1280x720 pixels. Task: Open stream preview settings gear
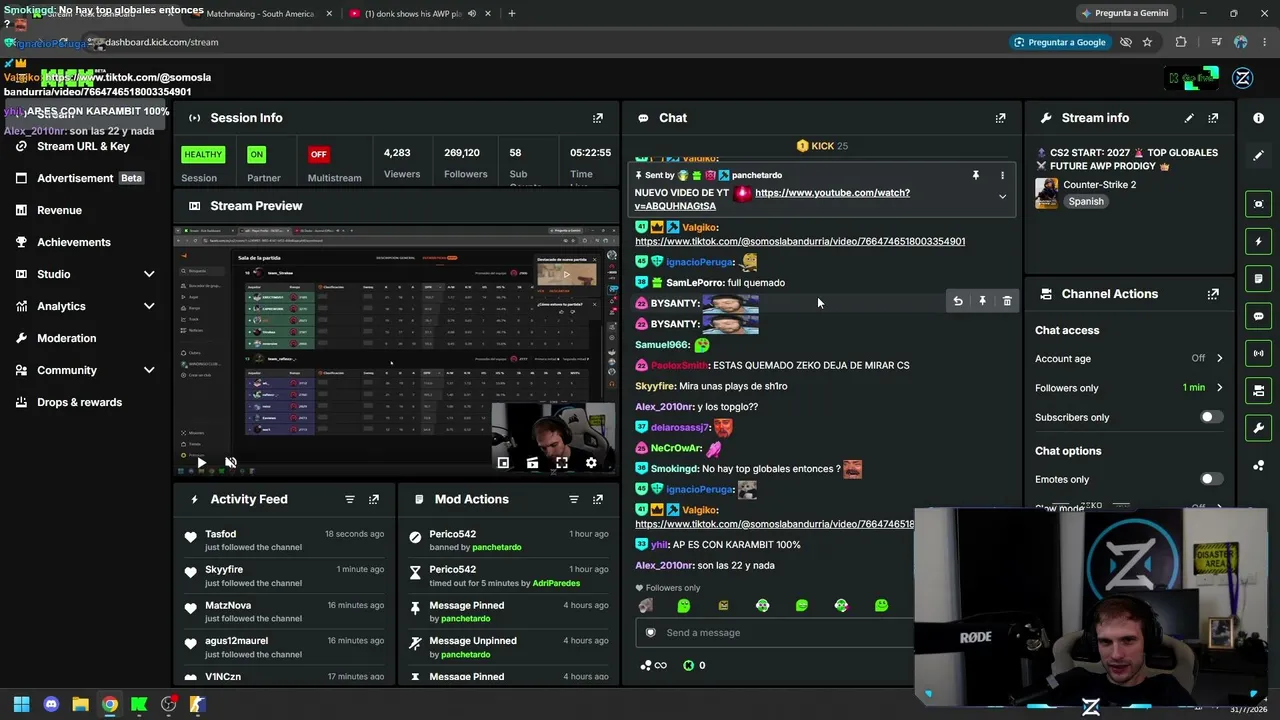click(x=591, y=463)
